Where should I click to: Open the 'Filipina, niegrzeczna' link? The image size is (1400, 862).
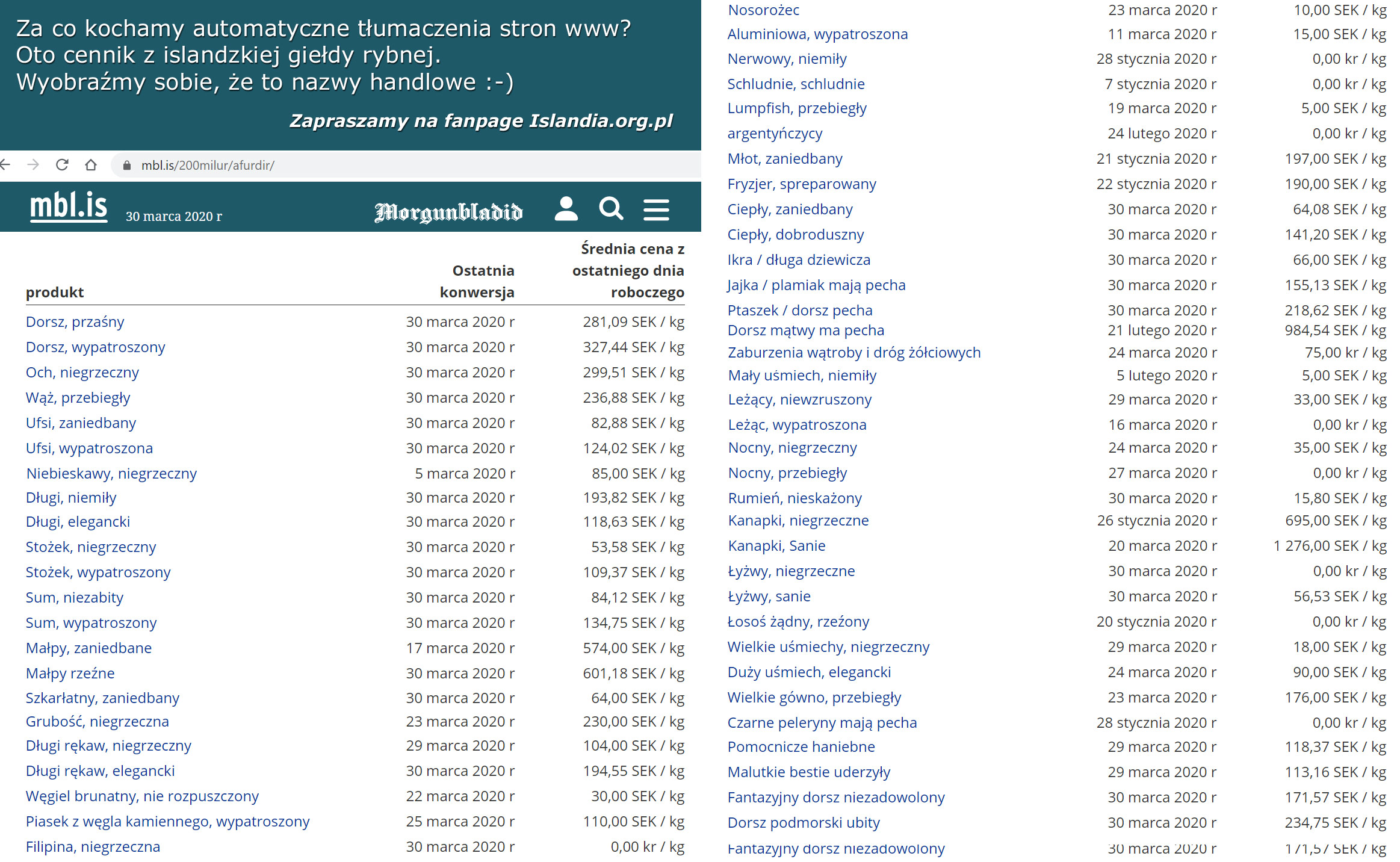tap(93, 847)
